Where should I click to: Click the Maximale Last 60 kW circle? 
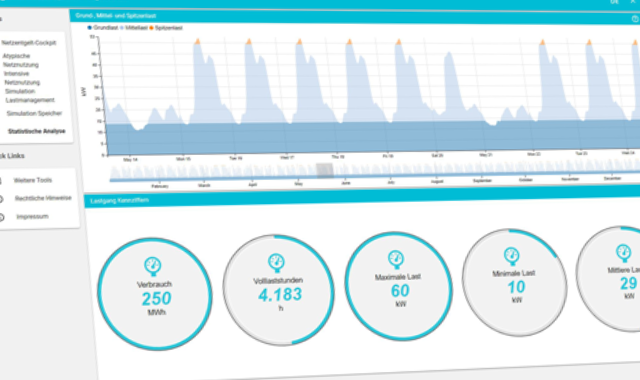tap(398, 287)
